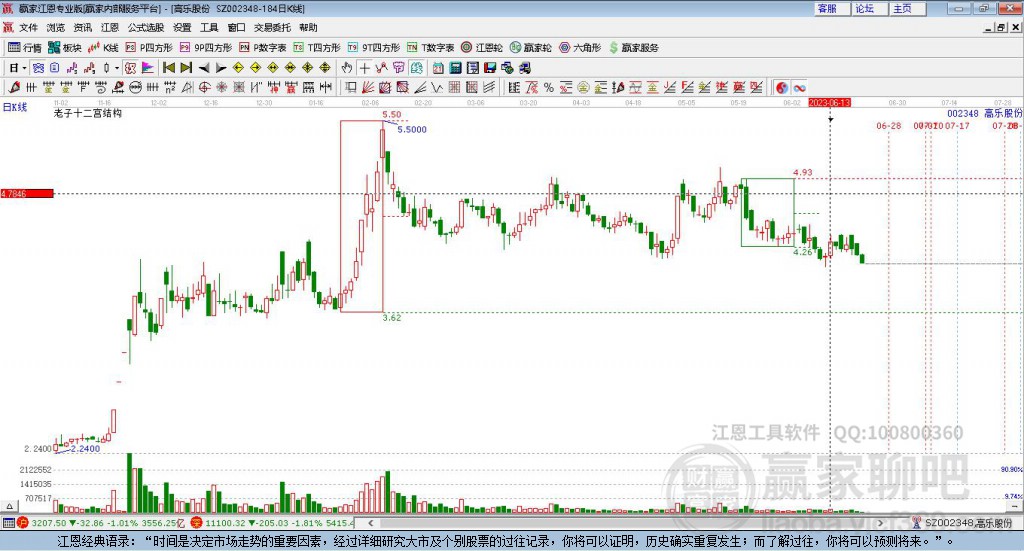Select the red pen drawing tool
The height and width of the screenshot is (551, 1024).
tap(14, 87)
